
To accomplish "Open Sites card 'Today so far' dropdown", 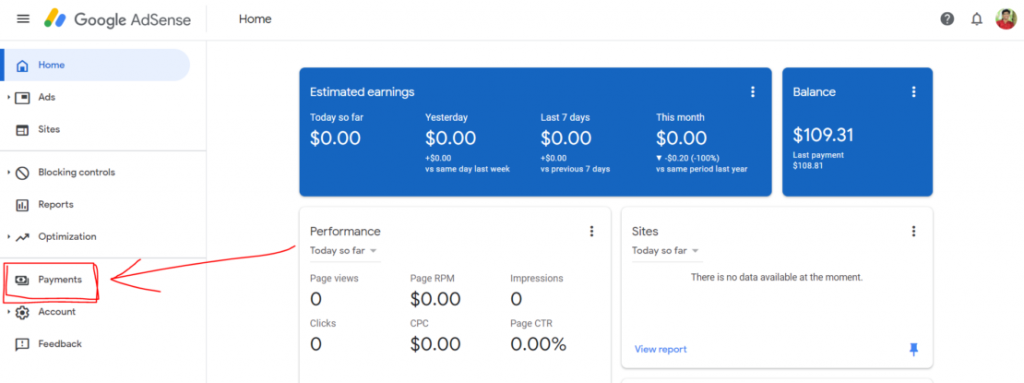I will click(665, 251).
